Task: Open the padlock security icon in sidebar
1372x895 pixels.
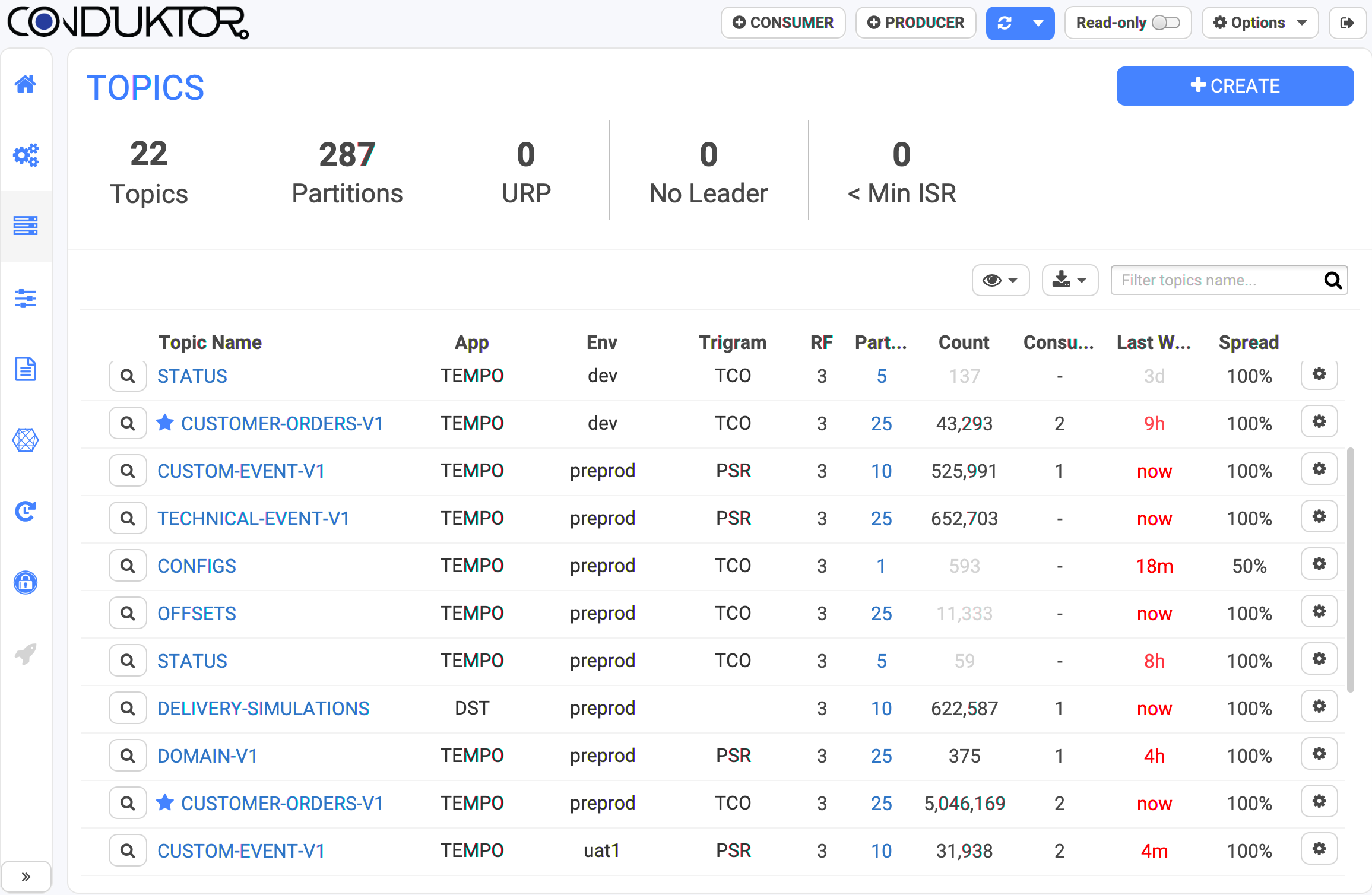Action: (x=26, y=583)
